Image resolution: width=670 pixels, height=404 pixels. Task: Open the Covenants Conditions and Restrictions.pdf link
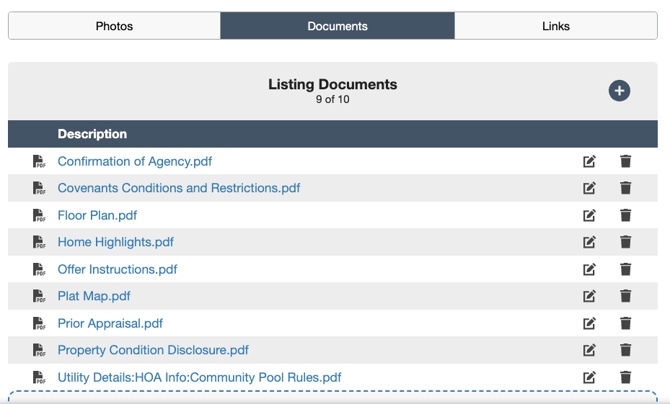coord(179,188)
